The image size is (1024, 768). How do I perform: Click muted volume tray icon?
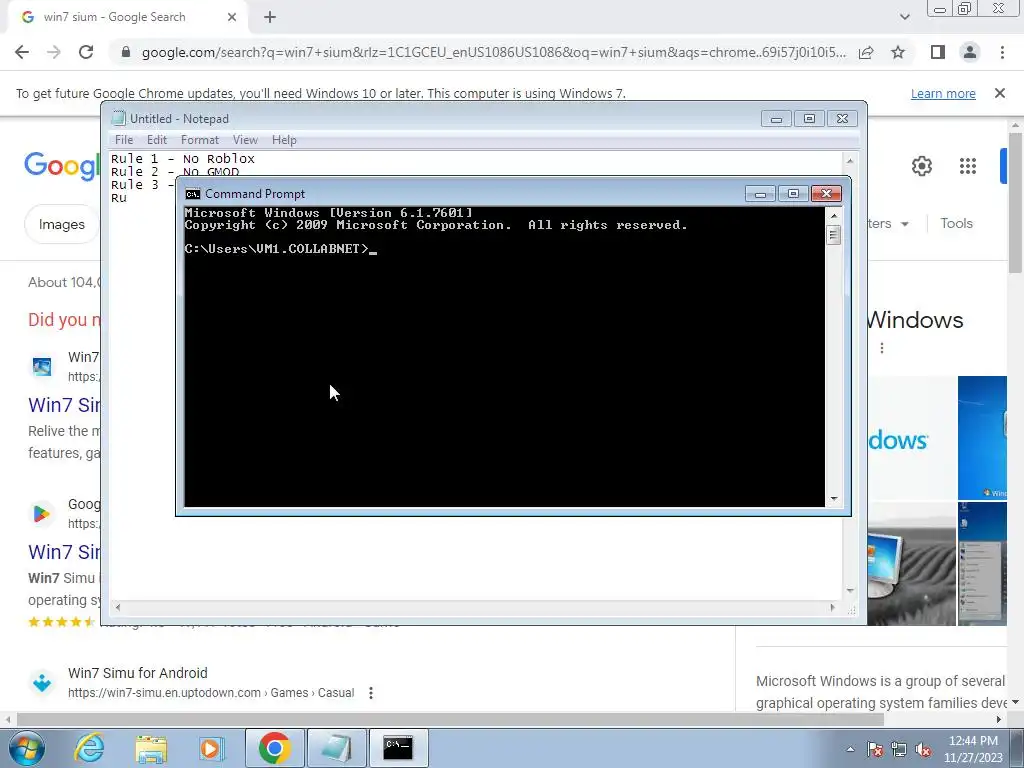coord(923,750)
